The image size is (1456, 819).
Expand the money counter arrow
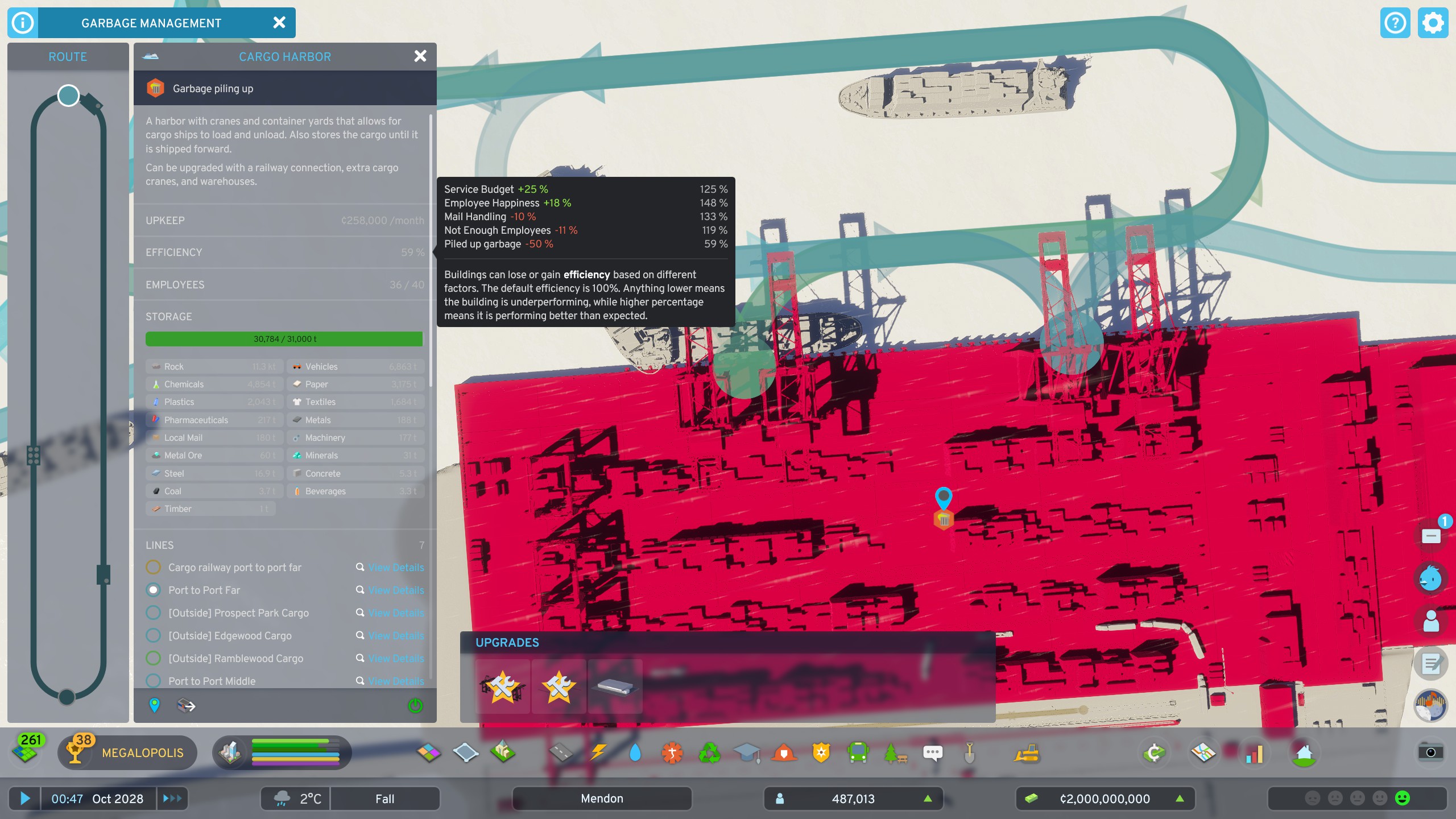coord(1180,799)
